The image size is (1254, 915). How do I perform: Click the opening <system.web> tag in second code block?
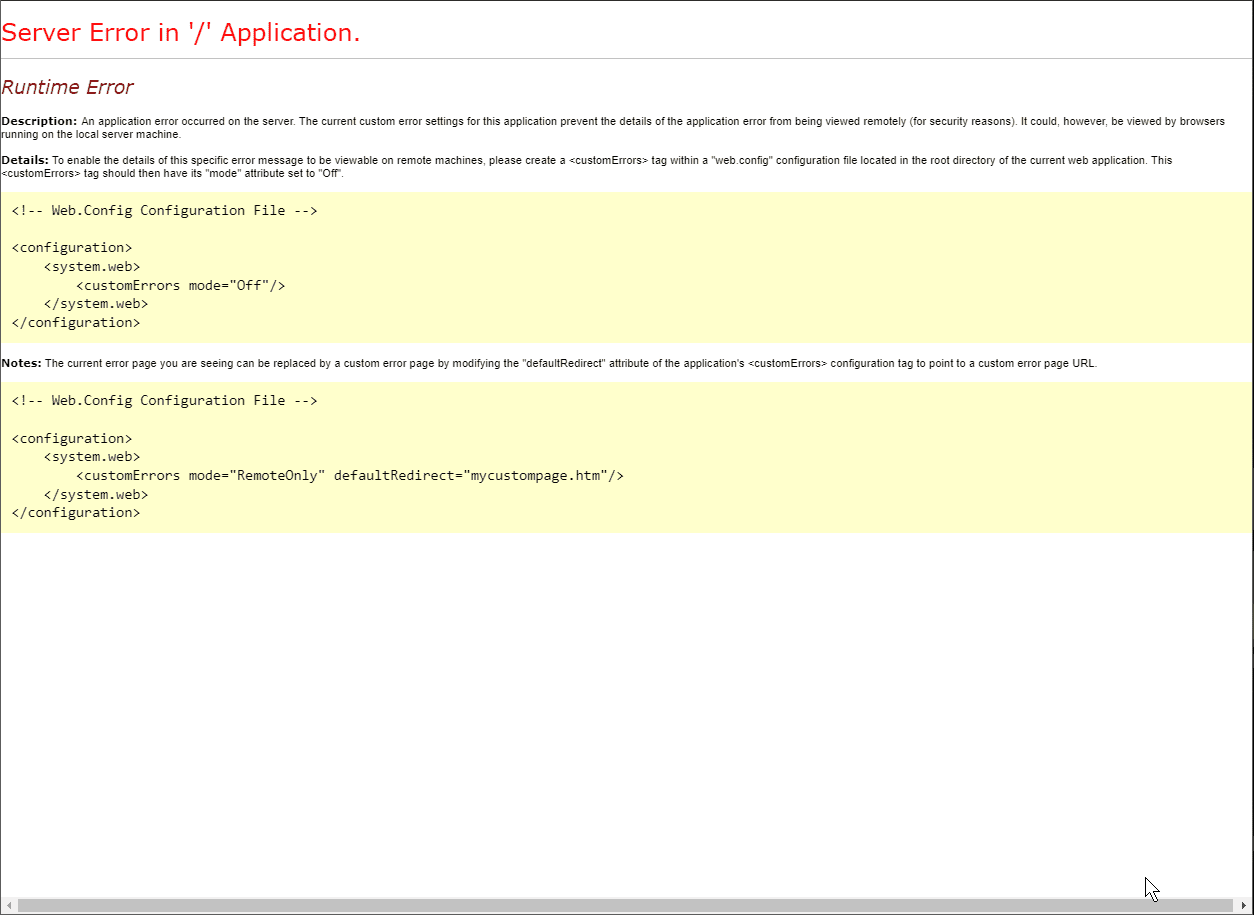click(x=92, y=457)
